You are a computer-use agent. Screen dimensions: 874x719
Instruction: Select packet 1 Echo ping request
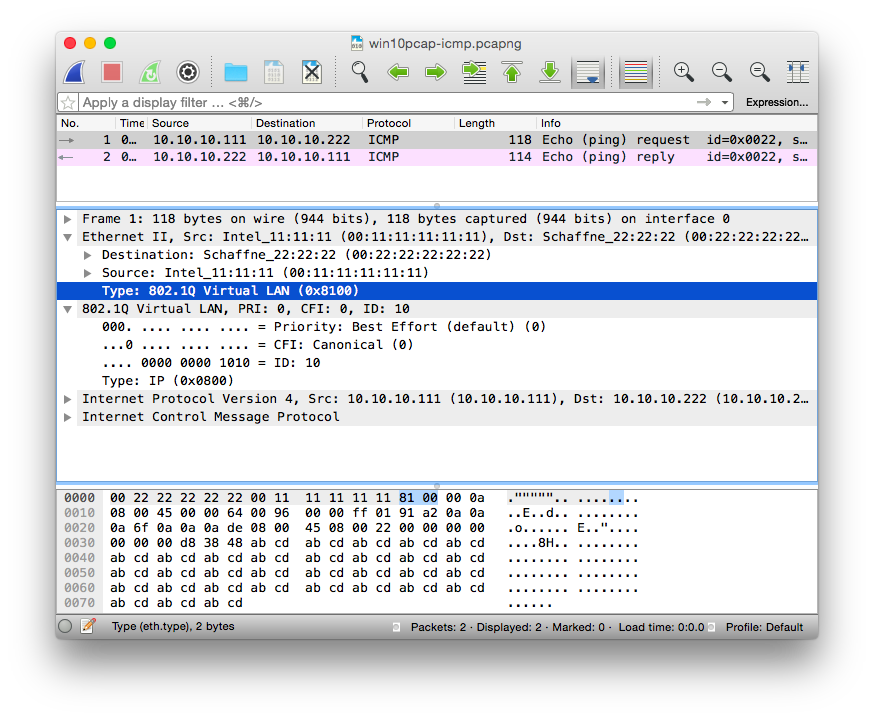click(437, 140)
